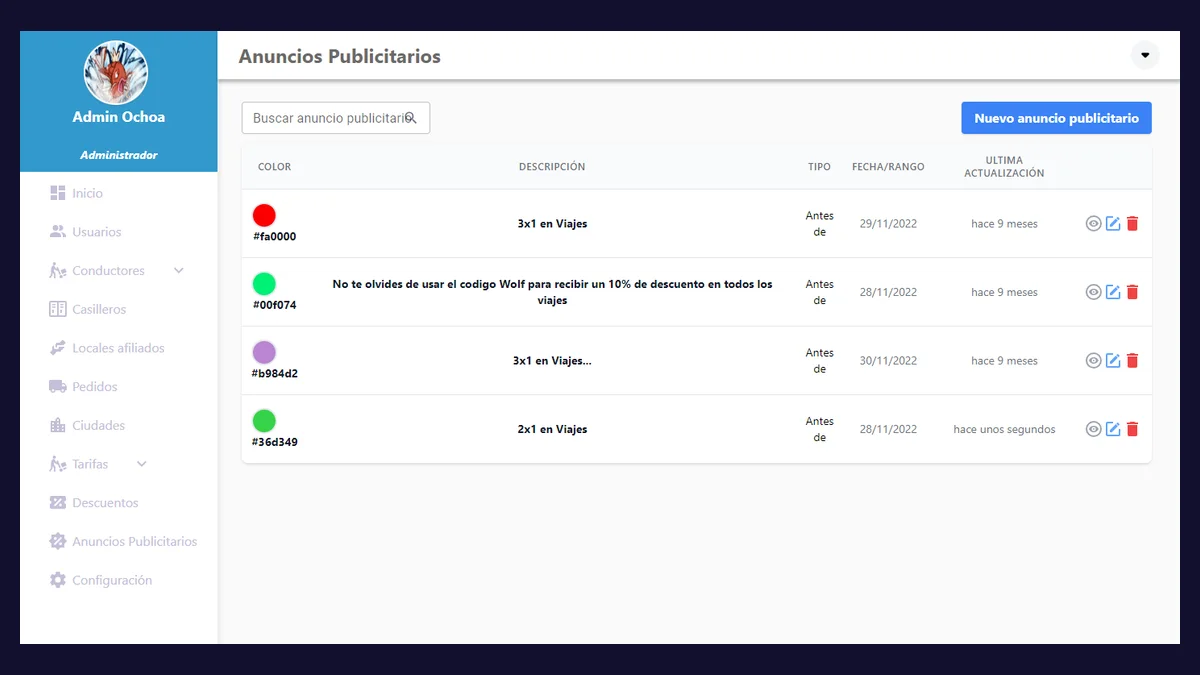Open Locales afiliados section
1200x675 pixels.
[118, 348]
